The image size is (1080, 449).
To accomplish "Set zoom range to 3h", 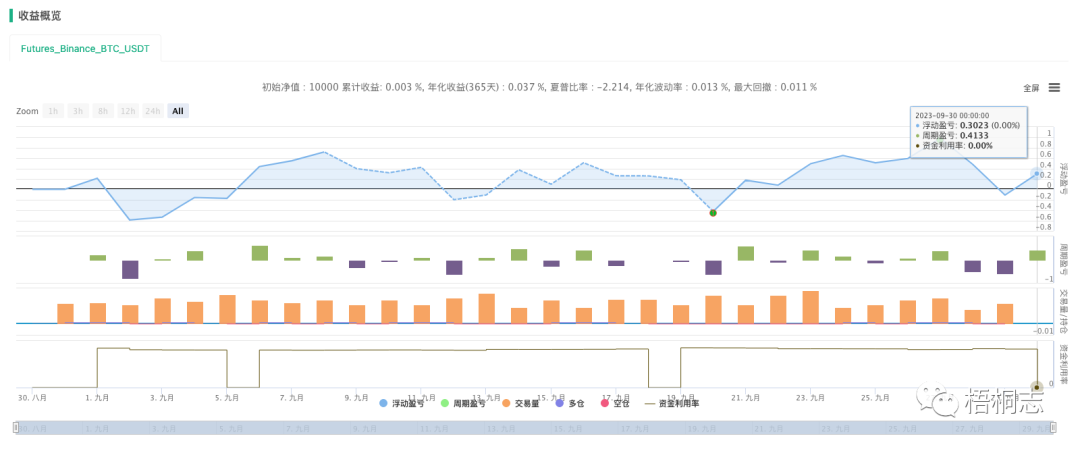I will pos(78,111).
